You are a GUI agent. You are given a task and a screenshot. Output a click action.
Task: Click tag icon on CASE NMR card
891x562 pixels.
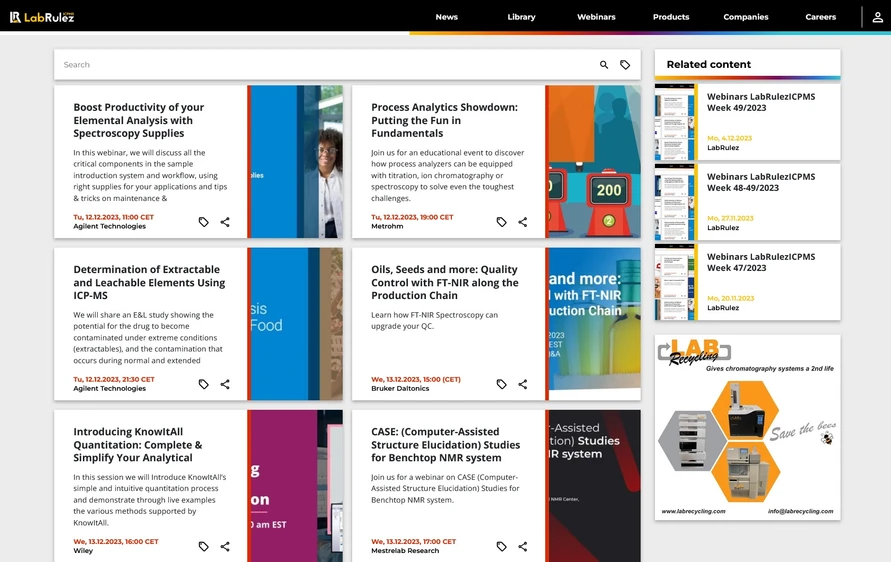[501, 546]
